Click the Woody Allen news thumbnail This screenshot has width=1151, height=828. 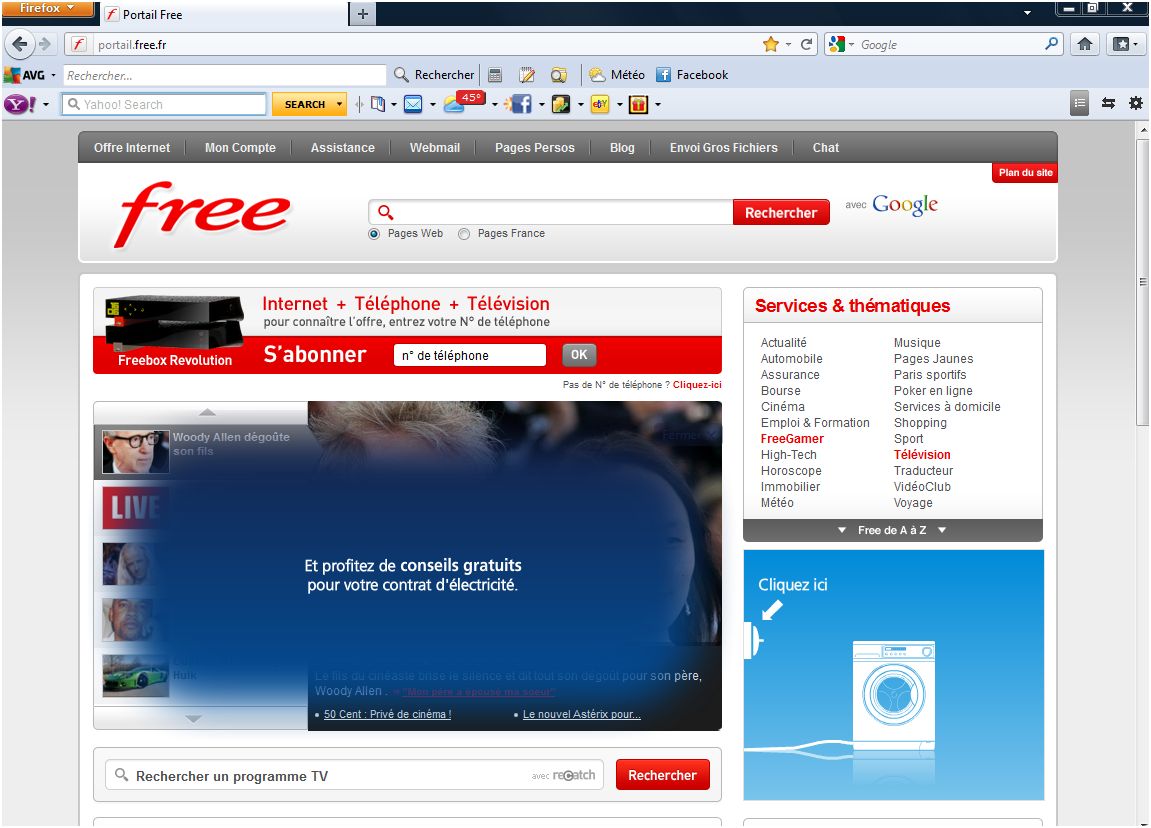136,452
